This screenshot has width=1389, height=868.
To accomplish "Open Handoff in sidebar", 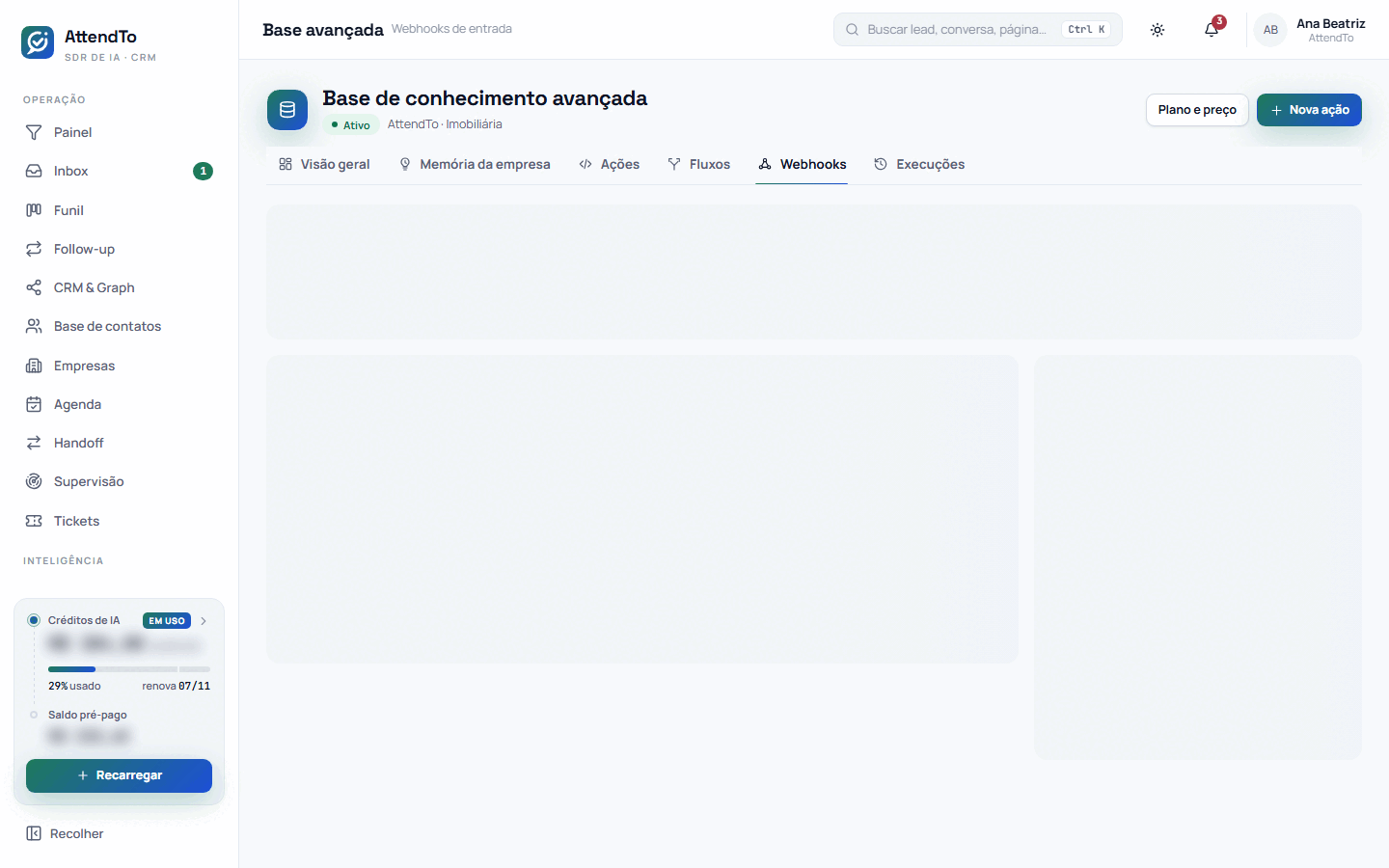I will point(119,443).
